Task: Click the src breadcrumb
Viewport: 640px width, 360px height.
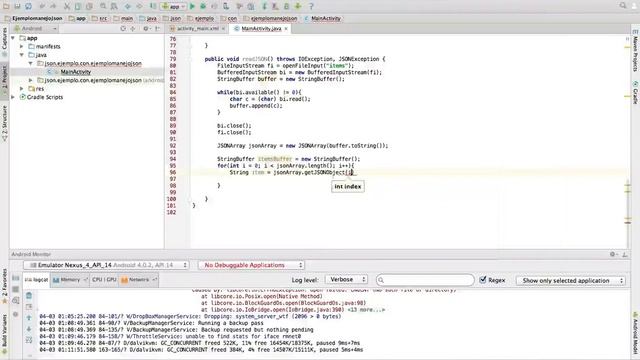Action: [x=99, y=18]
